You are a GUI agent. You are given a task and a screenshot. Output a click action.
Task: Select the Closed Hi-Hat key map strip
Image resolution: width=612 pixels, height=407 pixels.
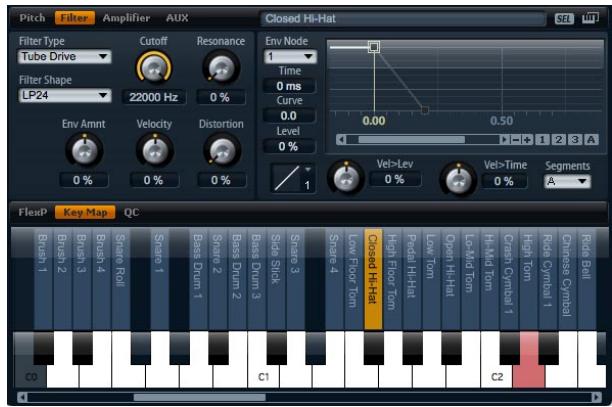tap(373, 279)
